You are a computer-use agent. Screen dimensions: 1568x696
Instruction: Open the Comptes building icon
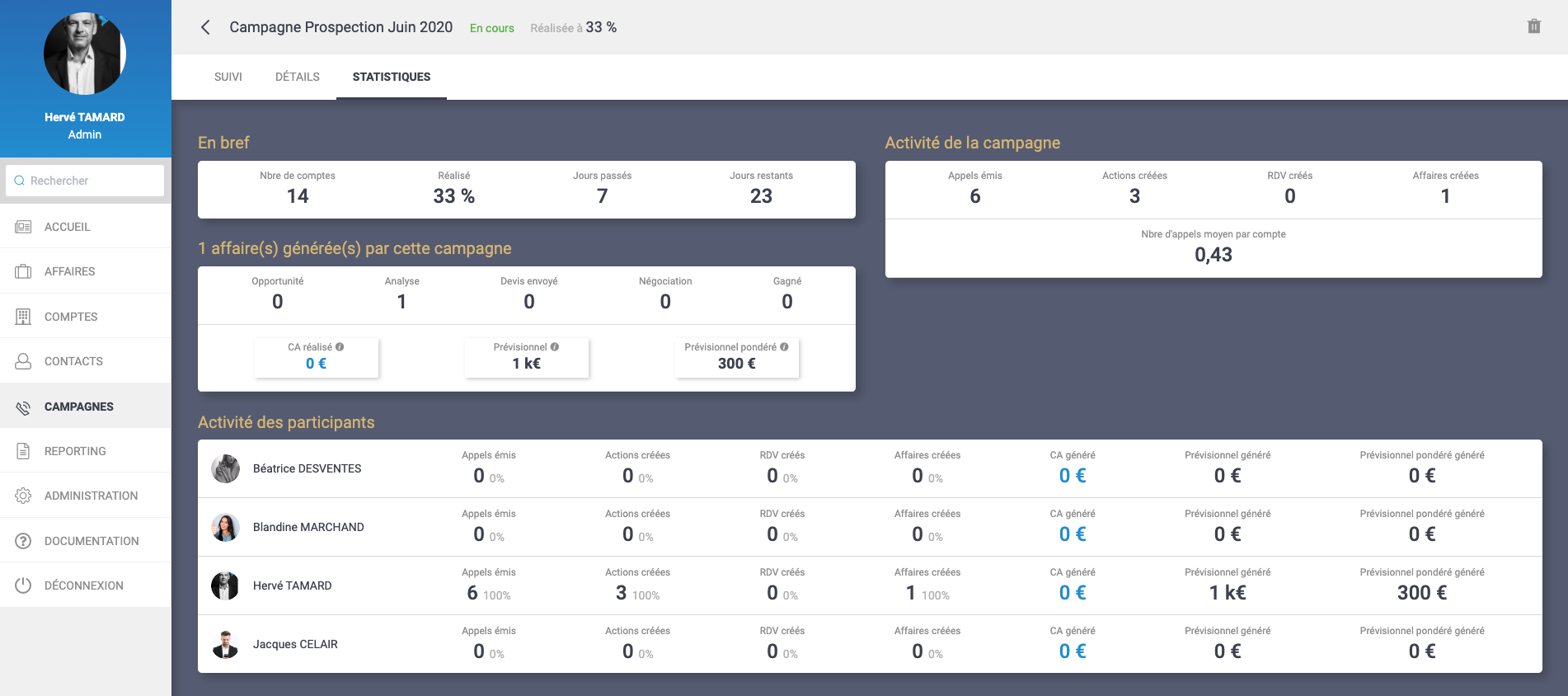tap(23, 317)
